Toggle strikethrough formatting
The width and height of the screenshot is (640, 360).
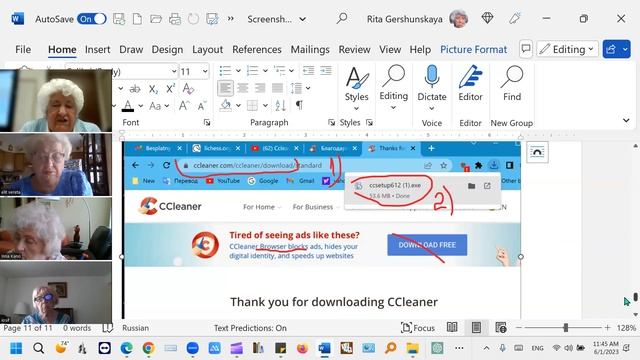pos(134,89)
